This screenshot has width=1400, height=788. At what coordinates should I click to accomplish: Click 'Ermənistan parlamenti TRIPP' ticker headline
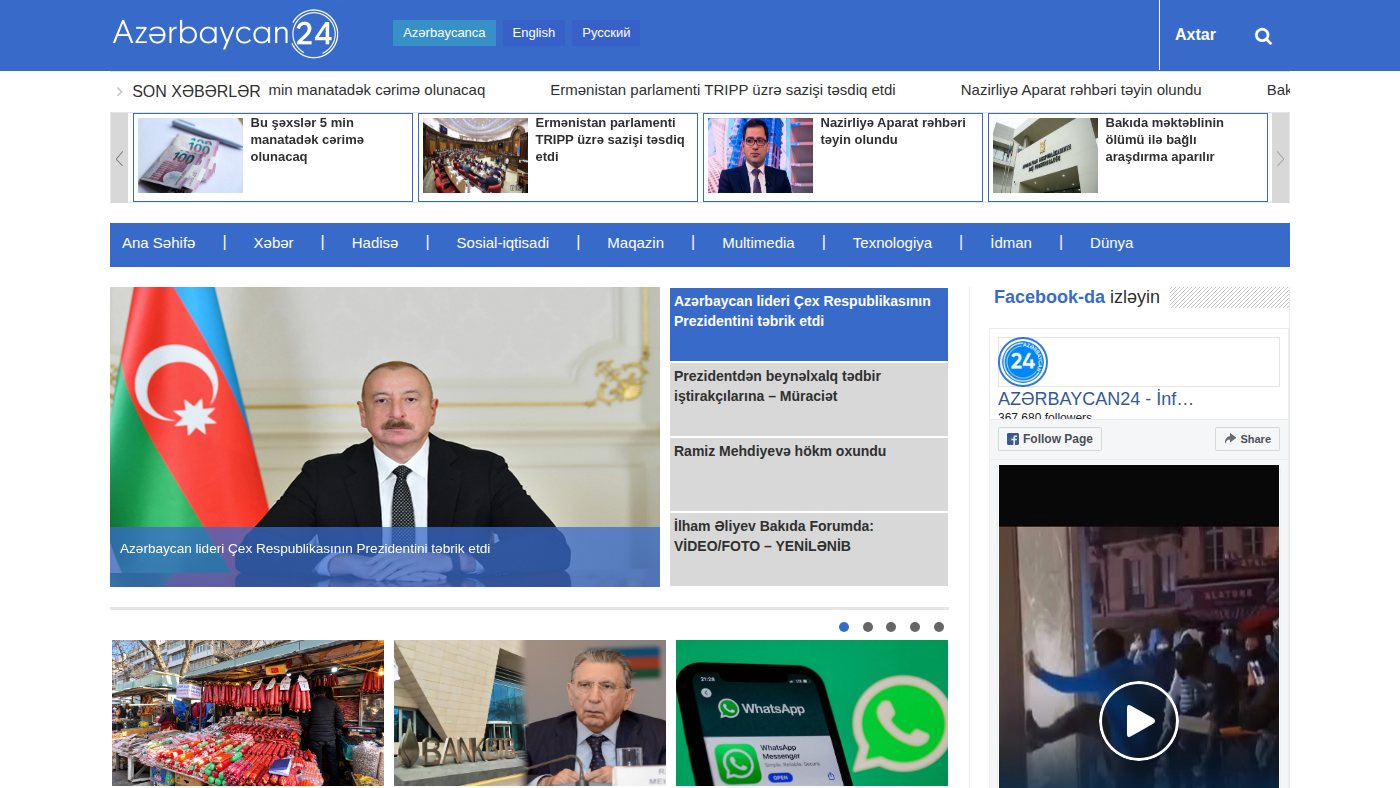(723, 90)
